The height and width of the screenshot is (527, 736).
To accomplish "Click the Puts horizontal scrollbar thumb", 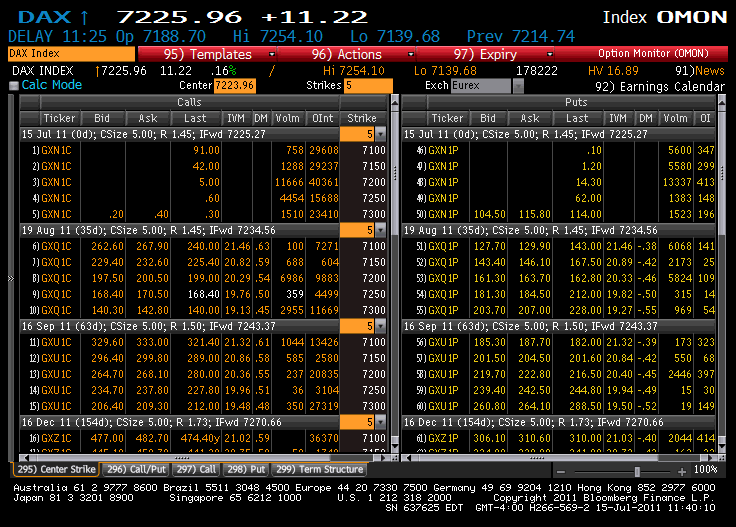I will pos(537,458).
